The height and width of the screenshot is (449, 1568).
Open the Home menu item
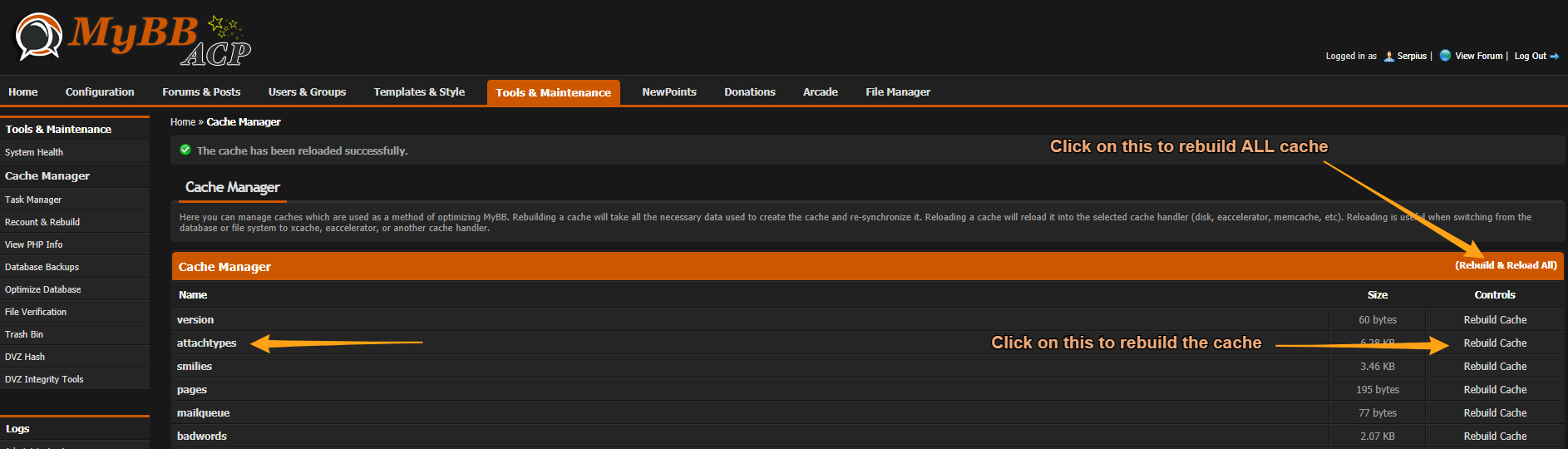click(x=23, y=92)
